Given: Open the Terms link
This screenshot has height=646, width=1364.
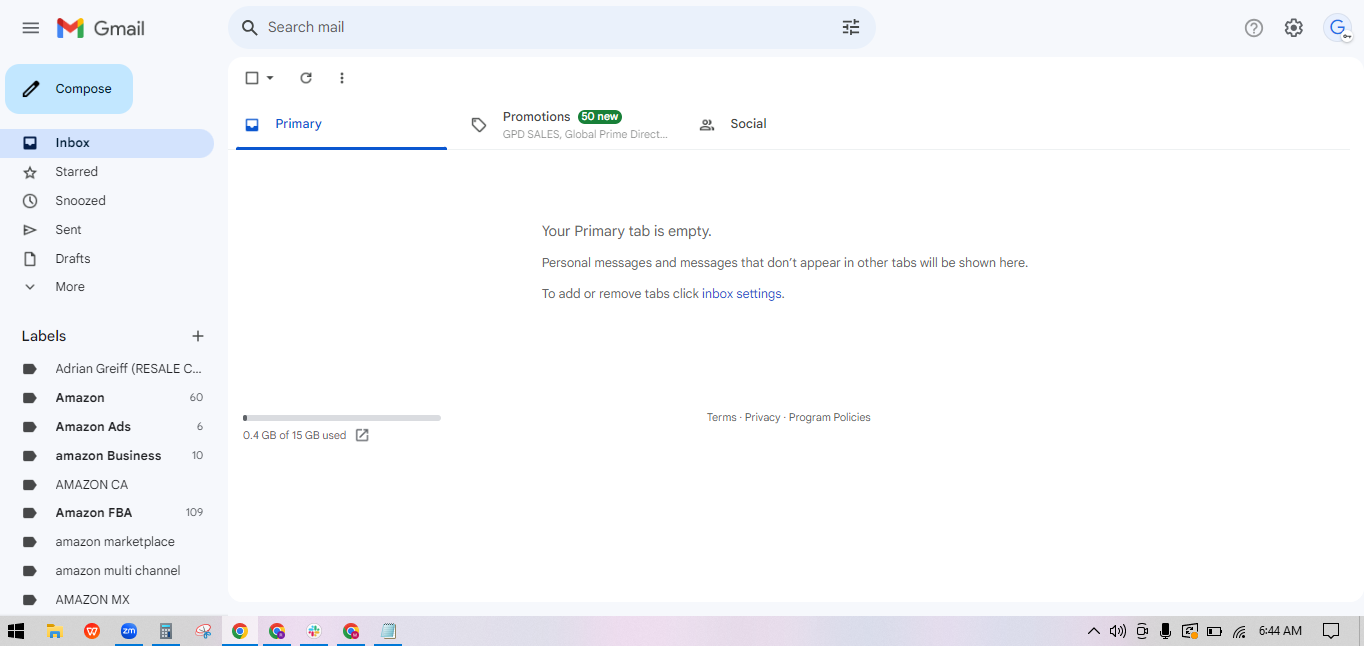Looking at the screenshot, I should click(x=721, y=418).
